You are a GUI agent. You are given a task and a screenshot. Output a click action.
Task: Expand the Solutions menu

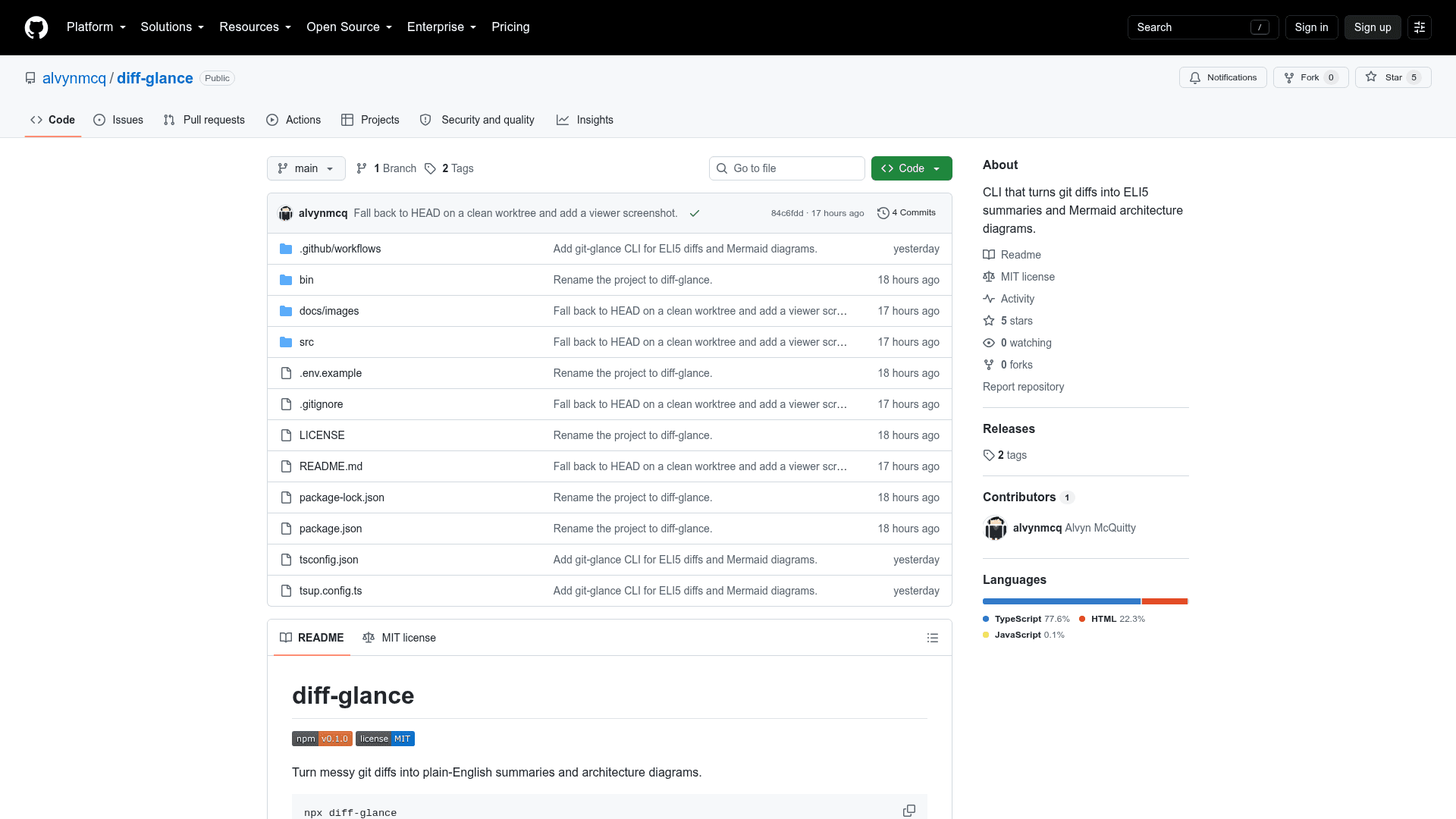coord(172,27)
